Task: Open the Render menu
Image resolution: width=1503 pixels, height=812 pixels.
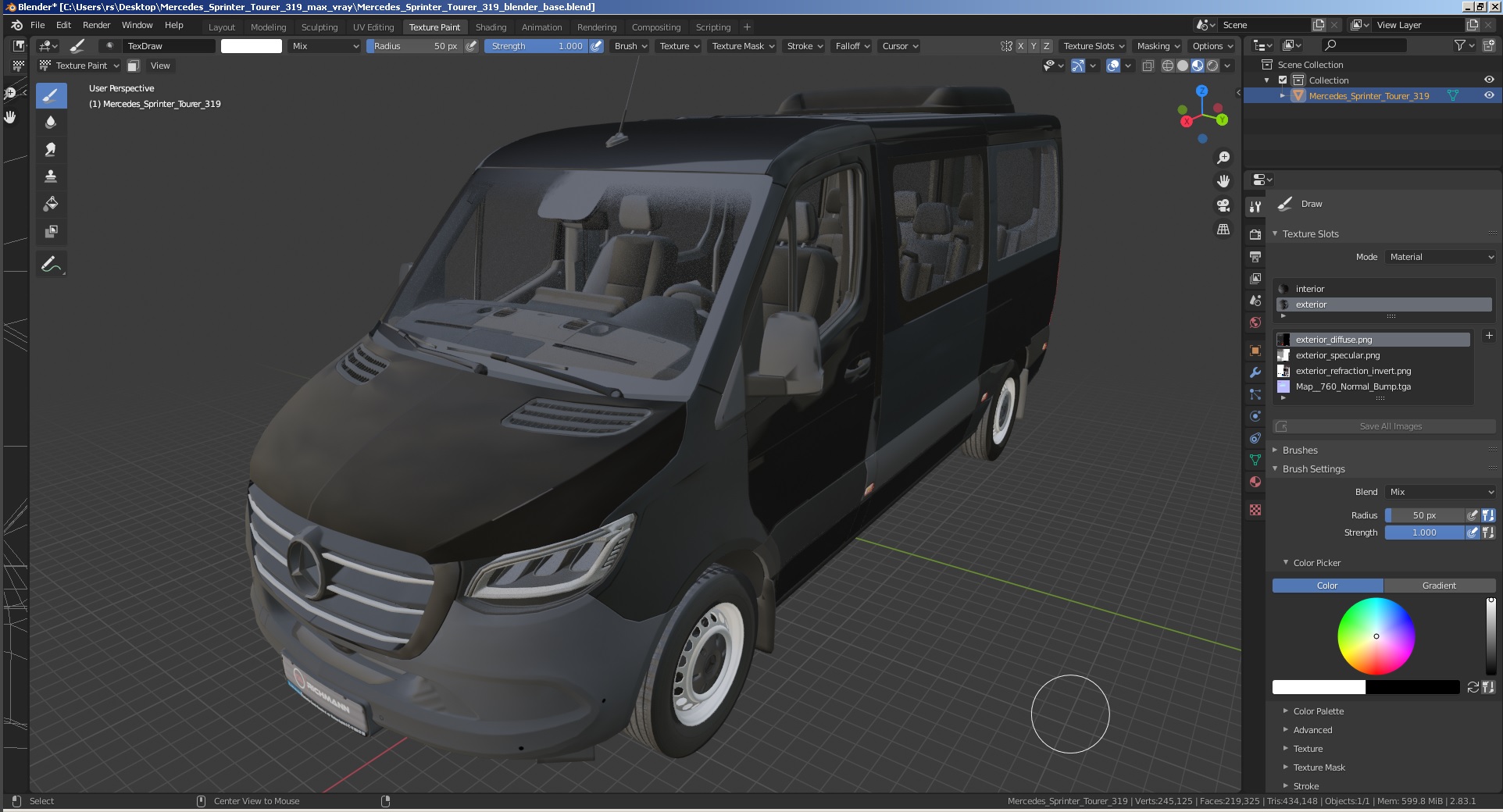Action: (x=97, y=25)
